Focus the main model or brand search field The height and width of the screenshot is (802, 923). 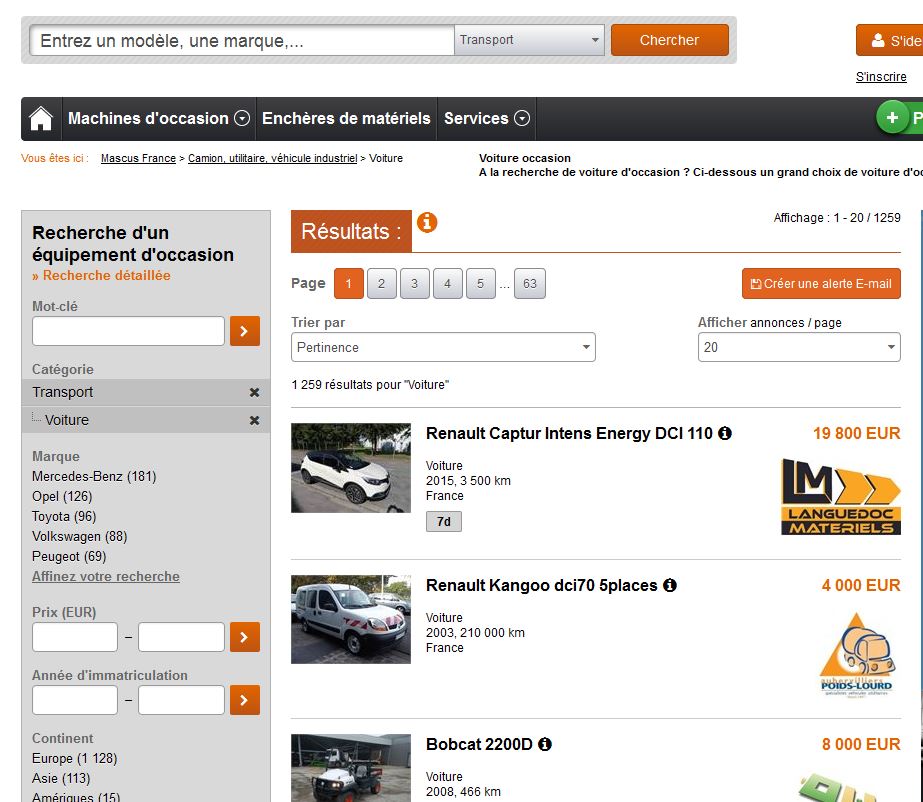[x=242, y=40]
